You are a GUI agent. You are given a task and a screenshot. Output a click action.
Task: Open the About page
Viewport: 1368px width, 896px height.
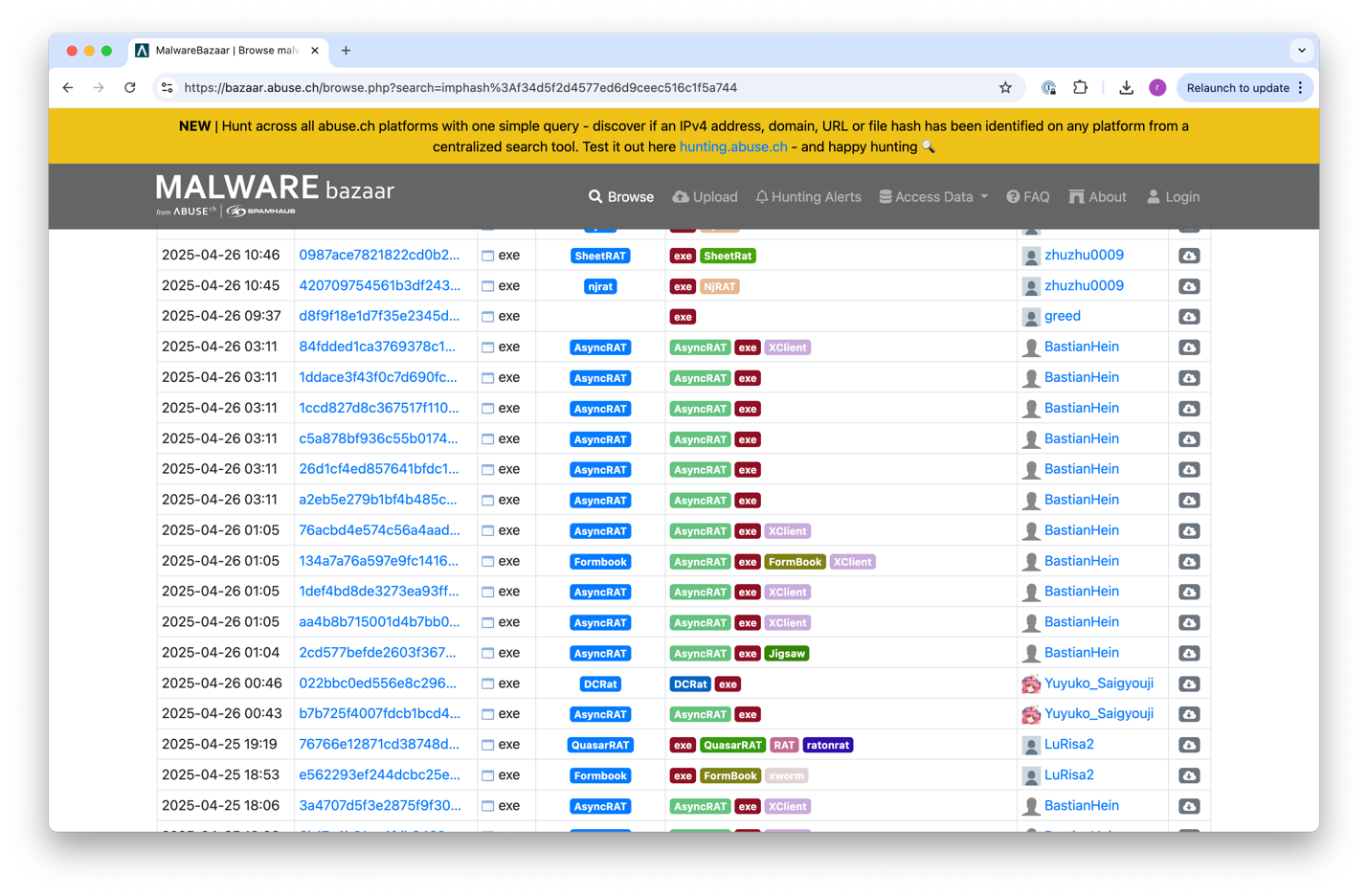pyautogui.click(x=1098, y=197)
